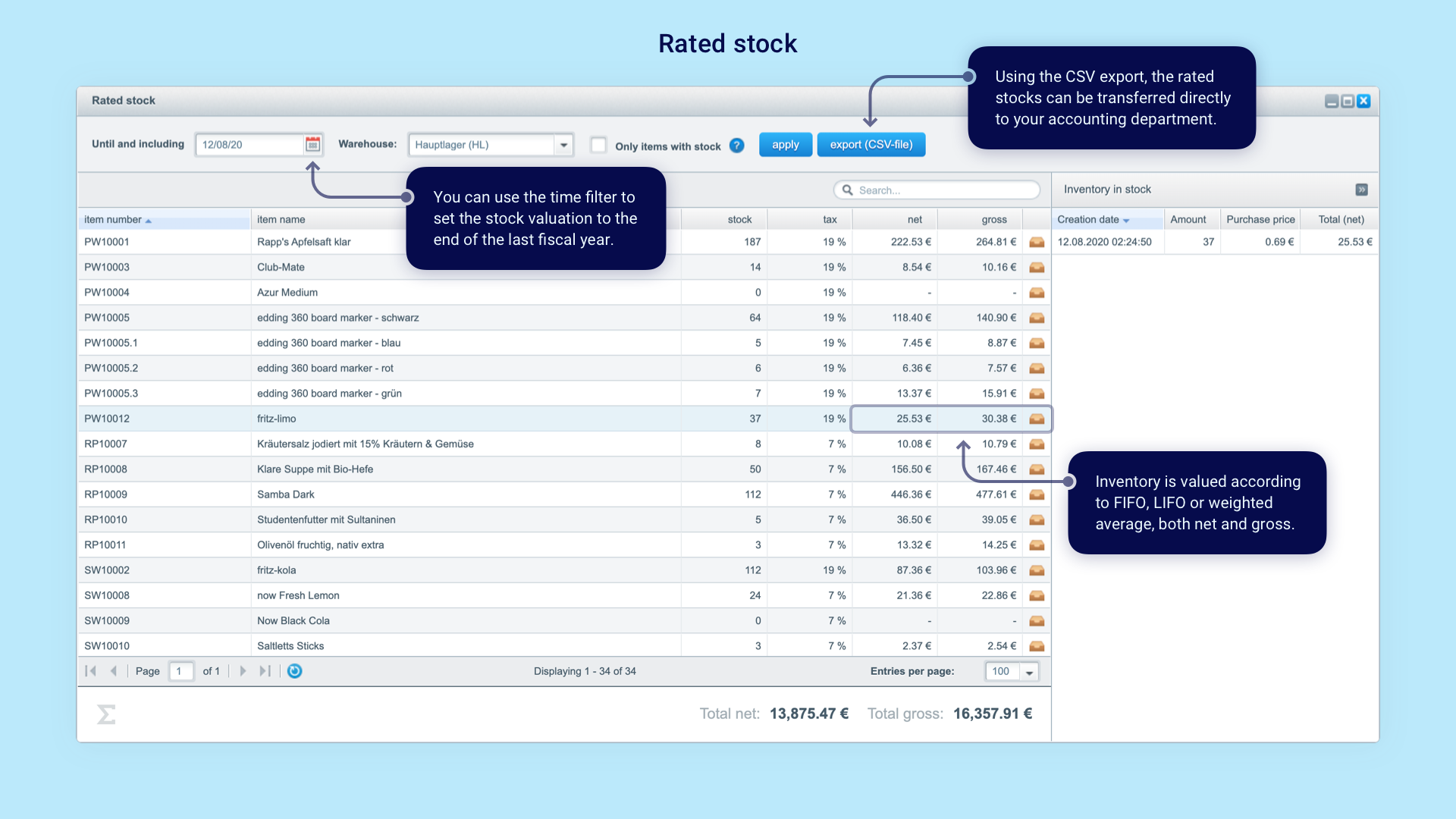Open inventory icon for Olivenöl row
Image resolution: width=1456 pixels, height=819 pixels.
point(1037,545)
